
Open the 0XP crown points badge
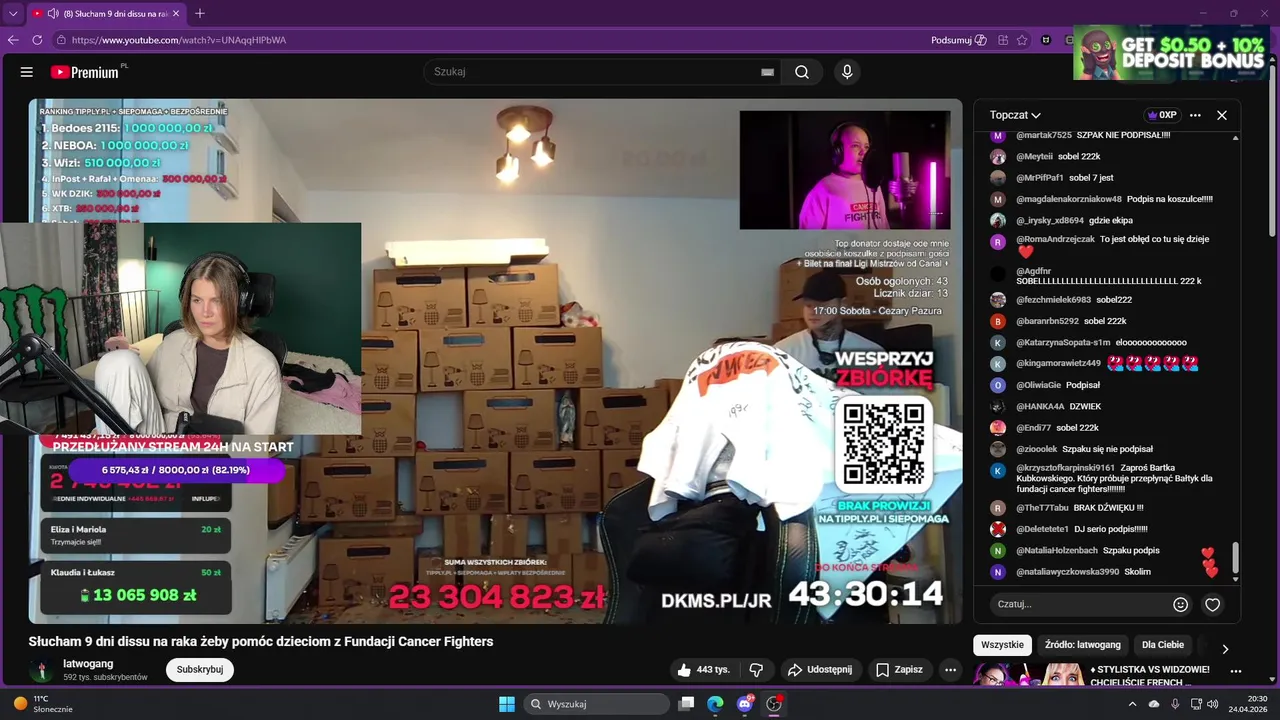pos(1161,115)
